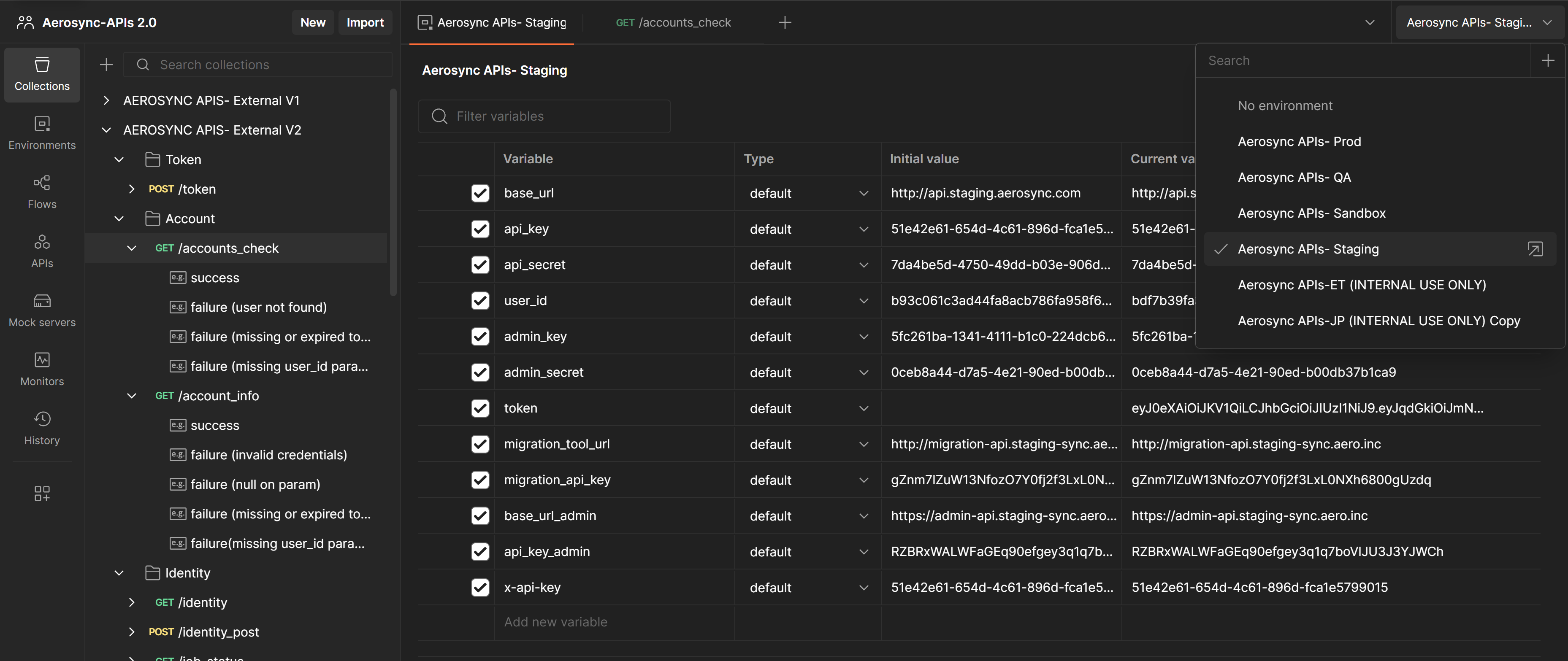Click environment icon on Aerosync APIs- Staging tab
This screenshot has width=1568, height=661.
(x=425, y=22)
